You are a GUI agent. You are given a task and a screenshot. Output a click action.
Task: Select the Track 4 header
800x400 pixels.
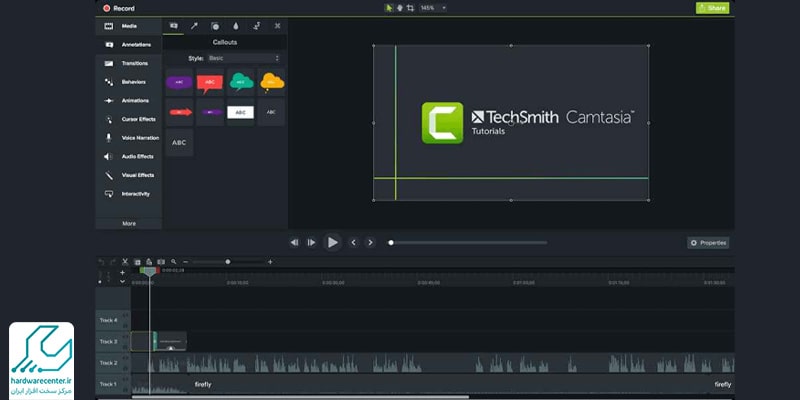pyautogui.click(x=113, y=320)
